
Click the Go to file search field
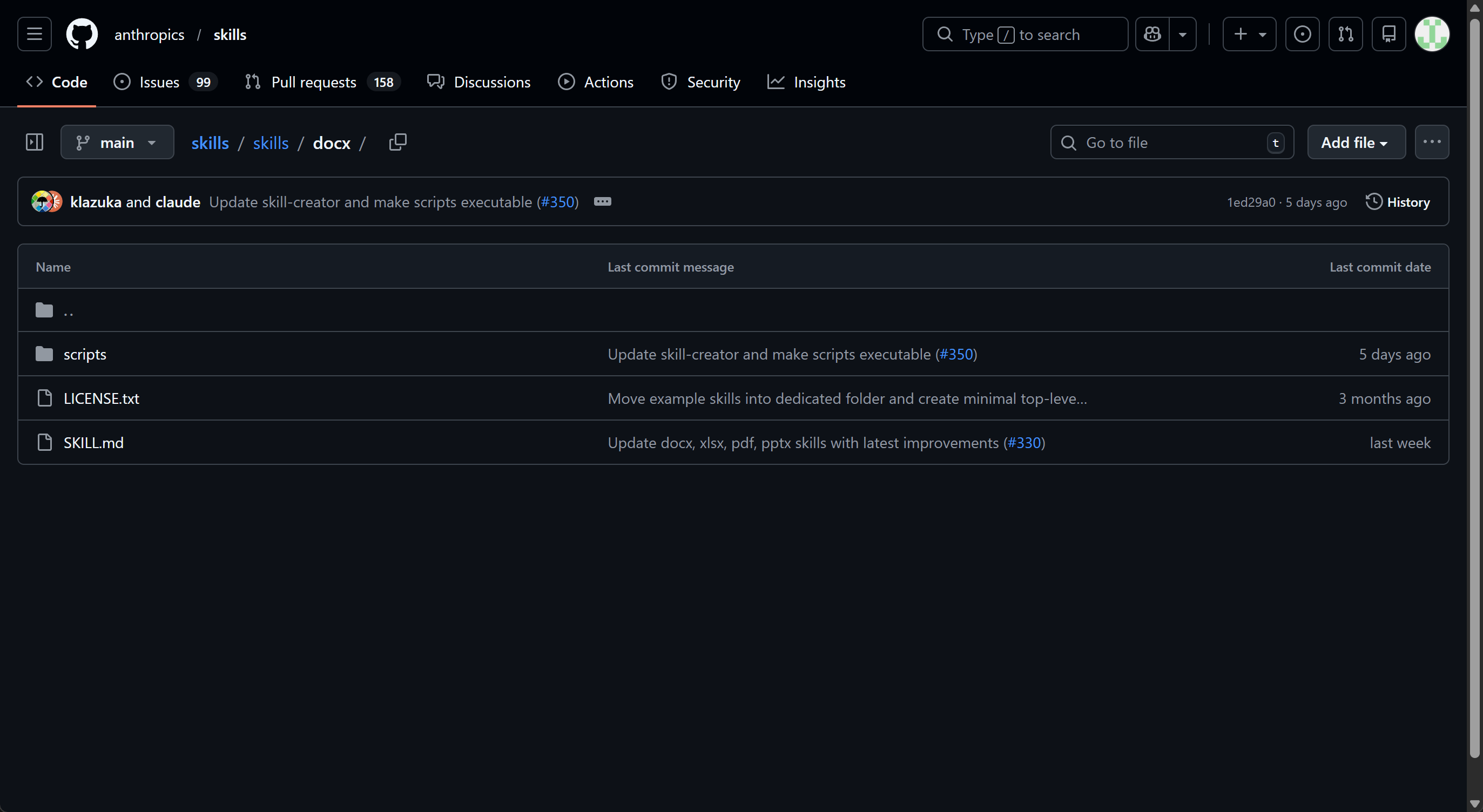point(1171,142)
